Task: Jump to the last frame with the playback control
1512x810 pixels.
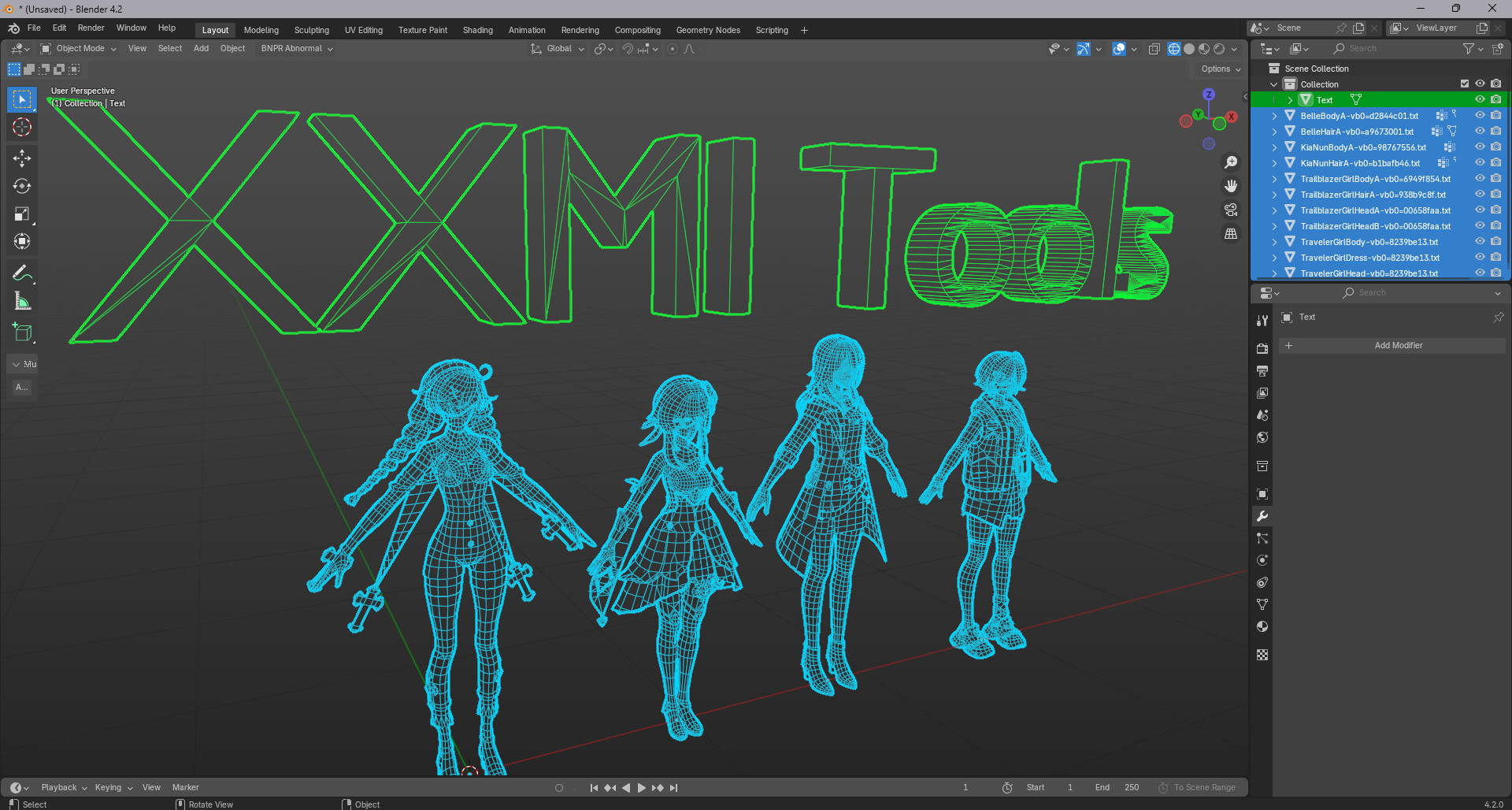Action: coord(673,787)
